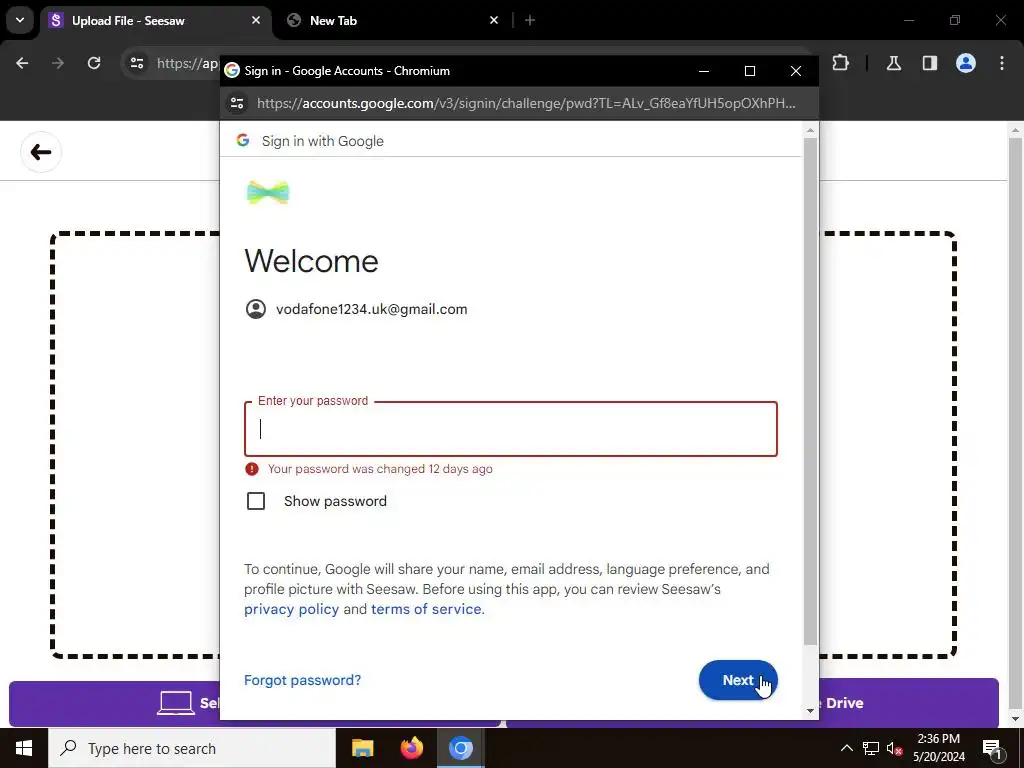This screenshot has height=768, width=1024.
Task: Minimize the Google sign-in popup window
Action: (x=704, y=71)
